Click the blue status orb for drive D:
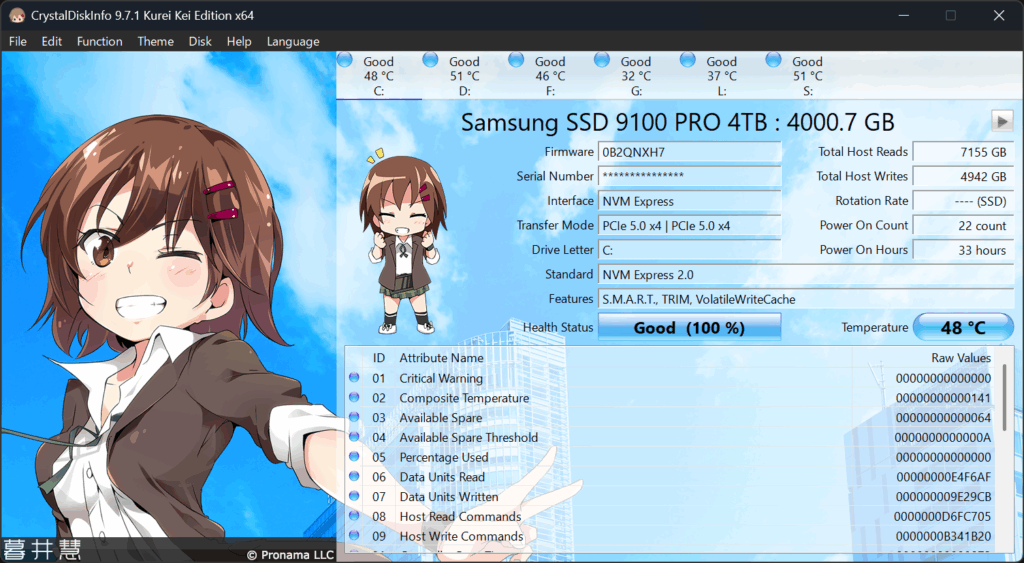Viewport: 1024px width, 563px height. click(430, 59)
